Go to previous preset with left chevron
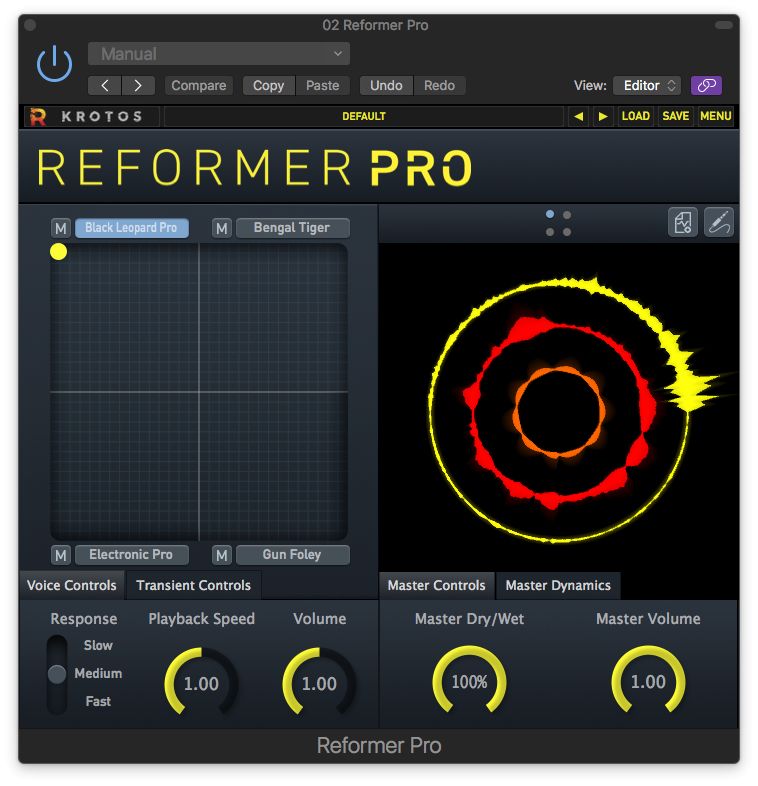 pyautogui.click(x=104, y=86)
